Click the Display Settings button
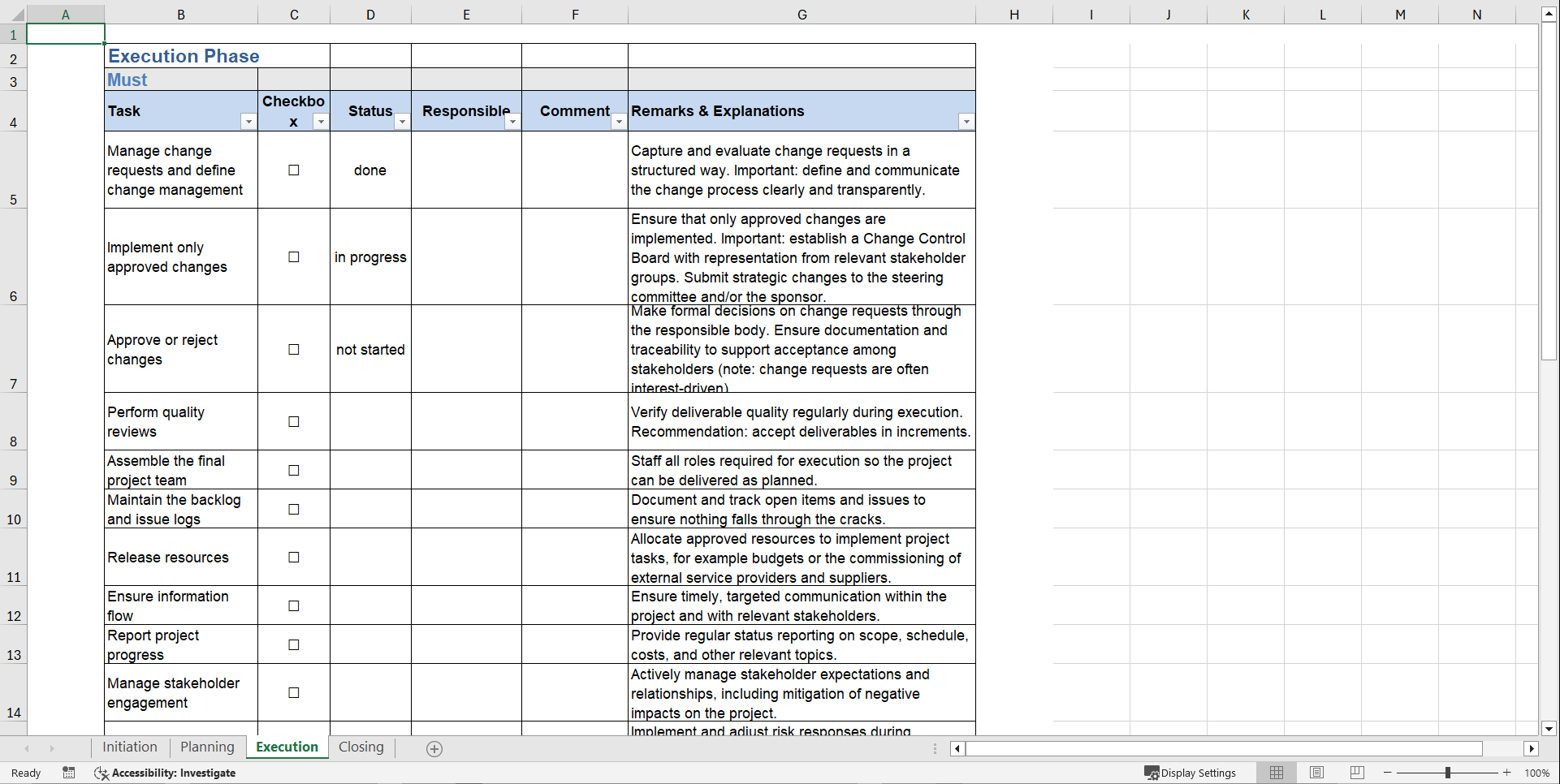The height and width of the screenshot is (784, 1560). coord(1191,773)
